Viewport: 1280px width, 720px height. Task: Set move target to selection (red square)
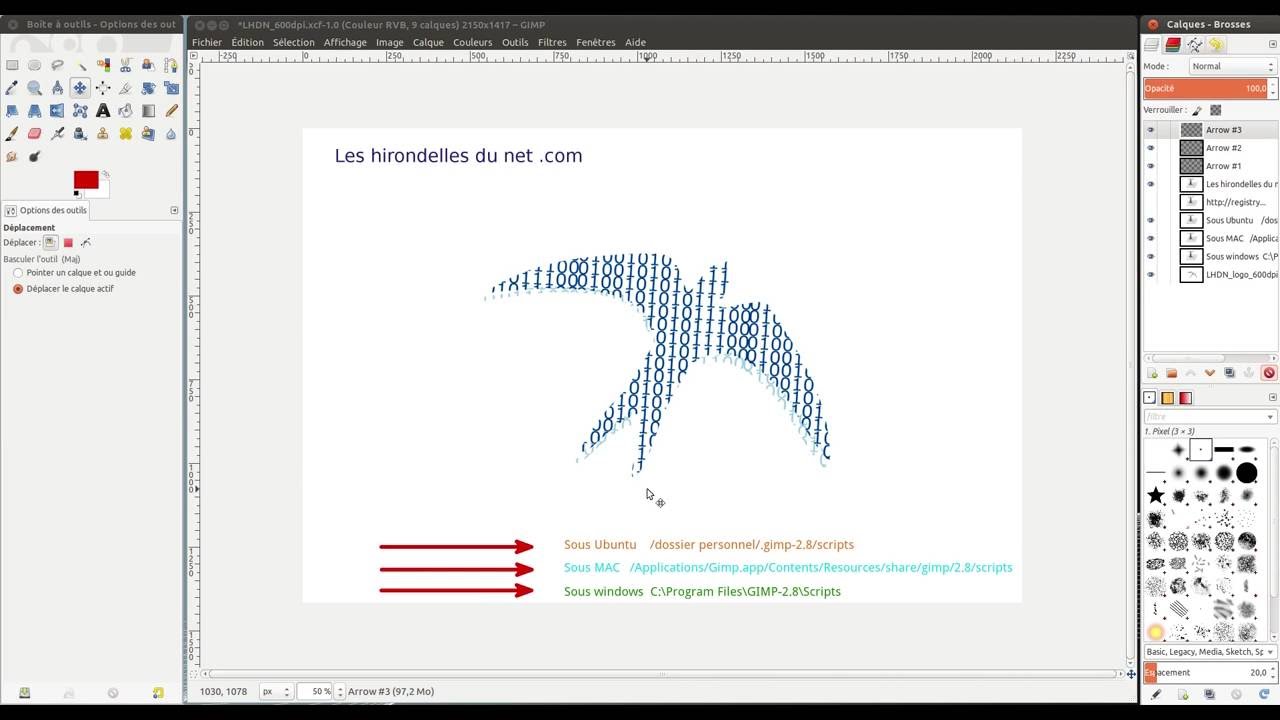[x=68, y=242]
